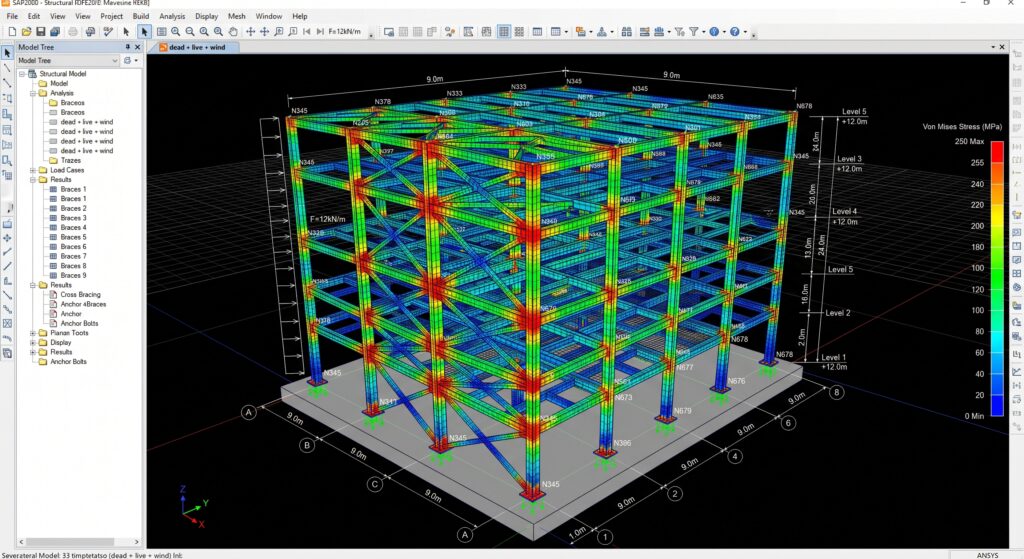Viewport: 1024px width, 559px height.
Task: Click the first move arrows icon
Action: pyautogui.click(x=250, y=31)
